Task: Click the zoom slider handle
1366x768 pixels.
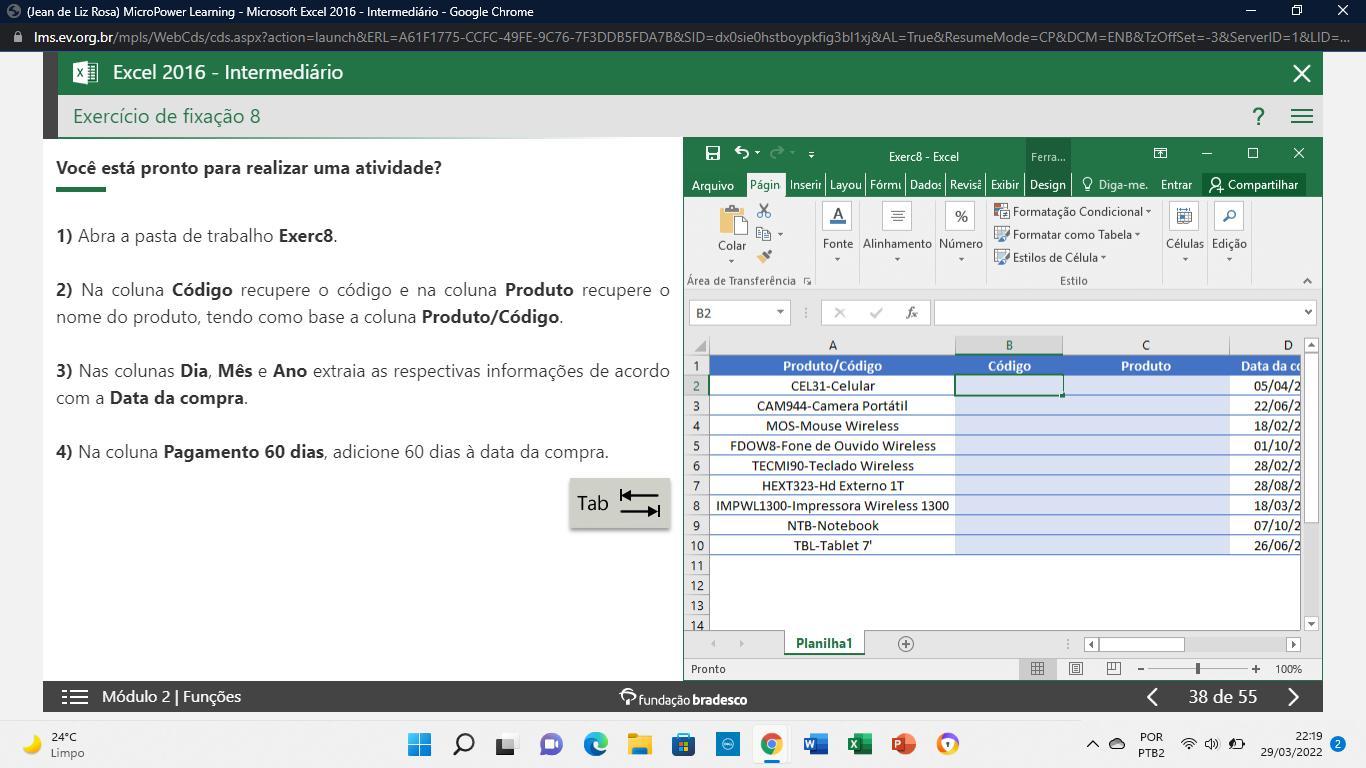Action: pos(1197,669)
